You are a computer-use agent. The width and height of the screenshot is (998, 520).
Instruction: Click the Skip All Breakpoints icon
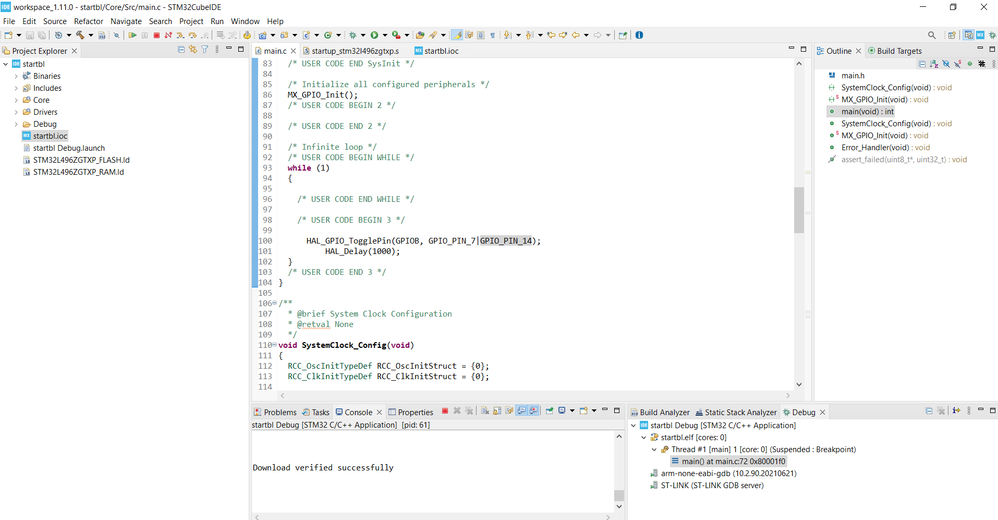pos(116,35)
